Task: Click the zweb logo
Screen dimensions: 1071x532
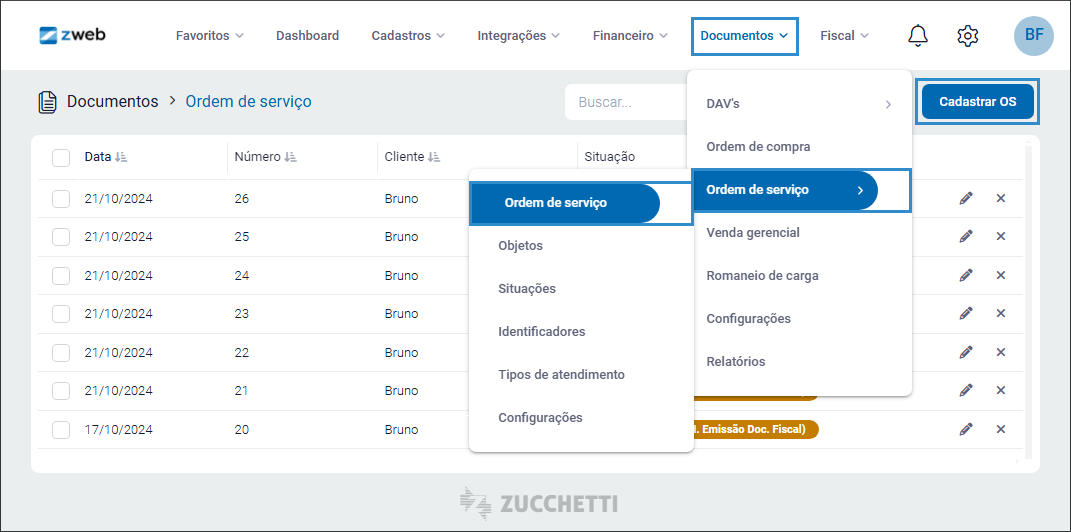Action: [x=72, y=35]
